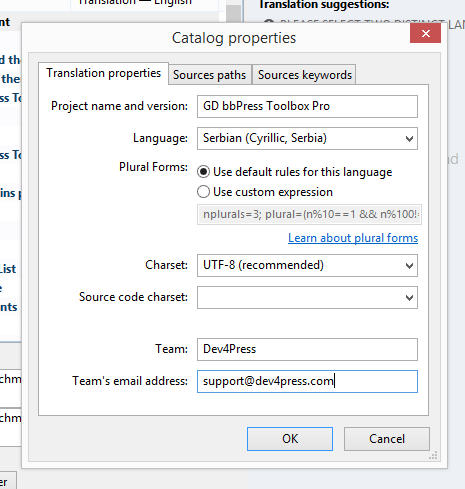Confirm the dialog with OK
Screen dimensions: 465x489
[290, 439]
